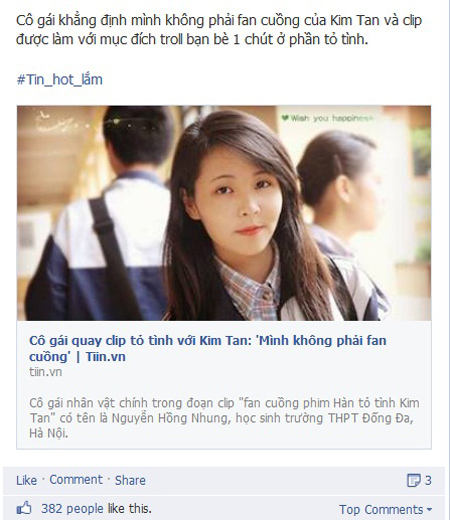Open article preview photo of the girl
The width and height of the screenshot is (450, 520).
point(224,213)
